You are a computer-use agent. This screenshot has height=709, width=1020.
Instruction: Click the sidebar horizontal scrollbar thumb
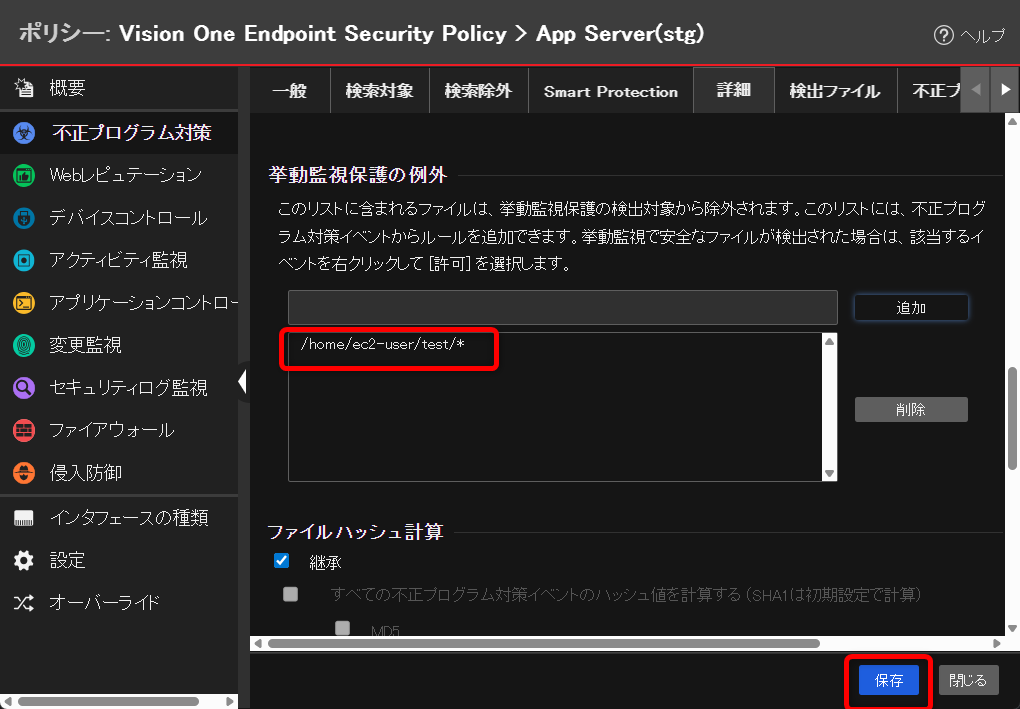point(108,701)
